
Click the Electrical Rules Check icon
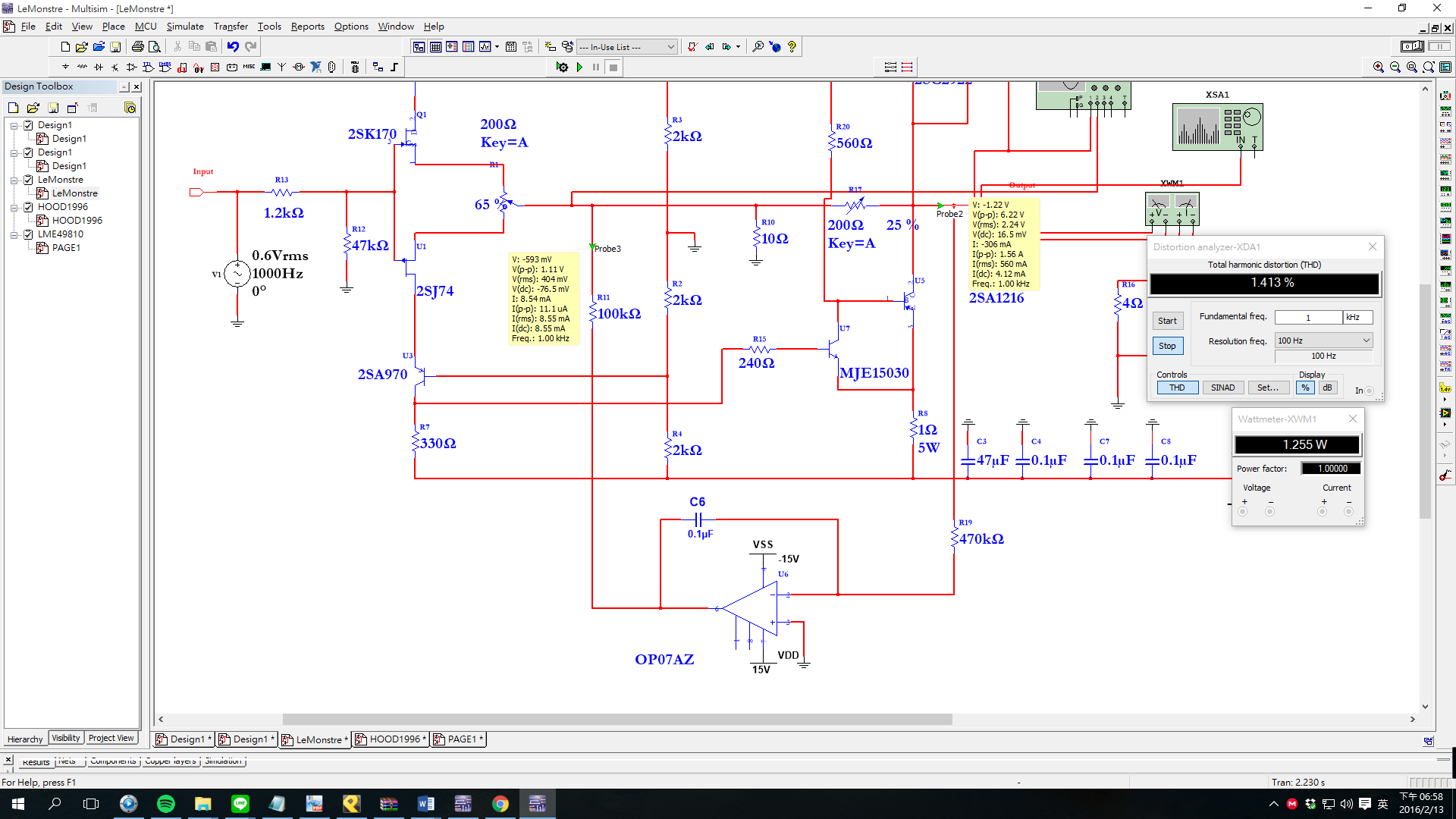[692, 47]
